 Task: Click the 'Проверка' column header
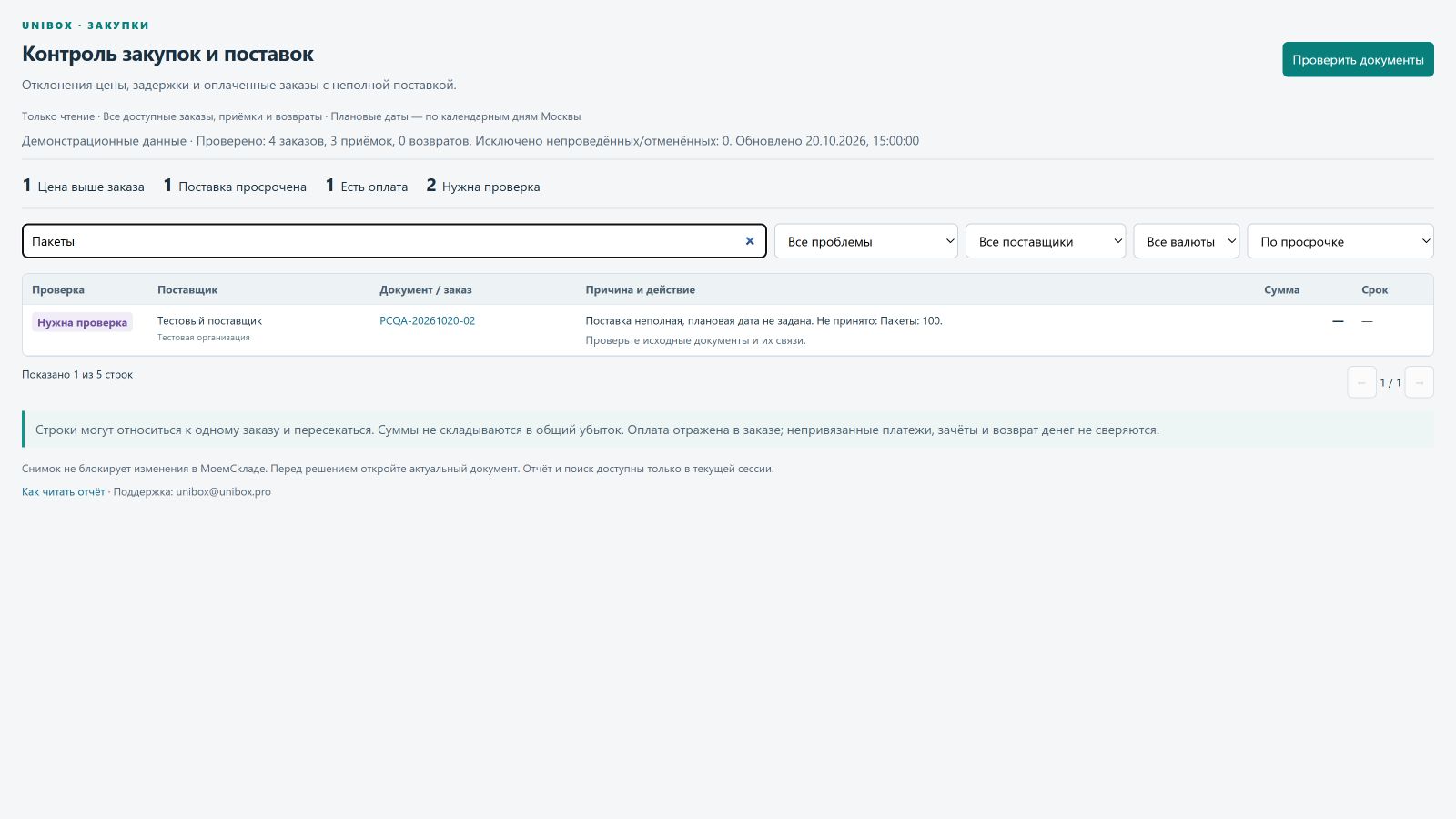pos(58,289)
